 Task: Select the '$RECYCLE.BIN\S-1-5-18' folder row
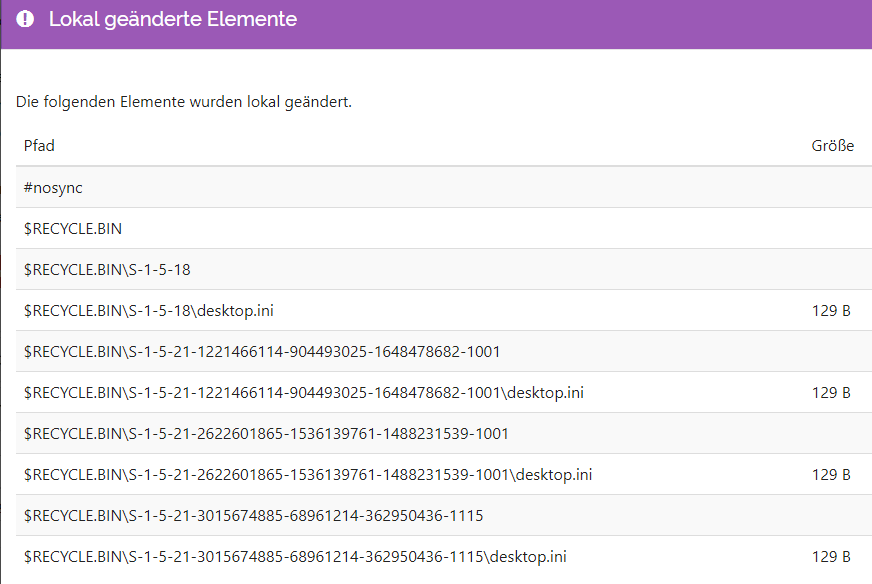(x=444, y=270)
